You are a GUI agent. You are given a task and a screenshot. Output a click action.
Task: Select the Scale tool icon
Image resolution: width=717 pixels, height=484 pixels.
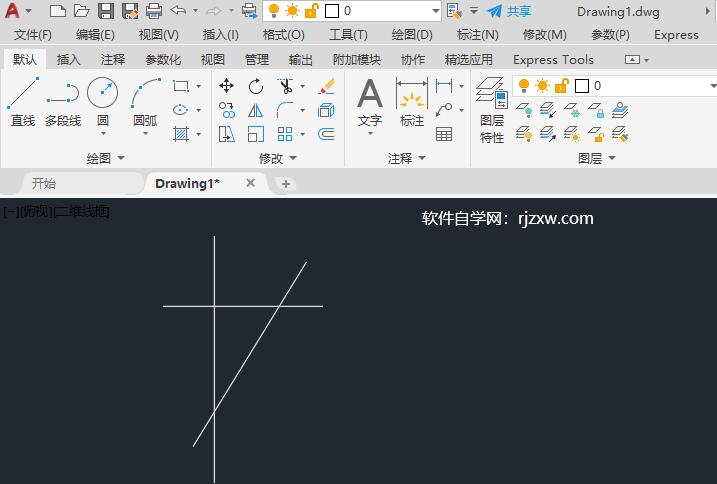tap(256, 134)
